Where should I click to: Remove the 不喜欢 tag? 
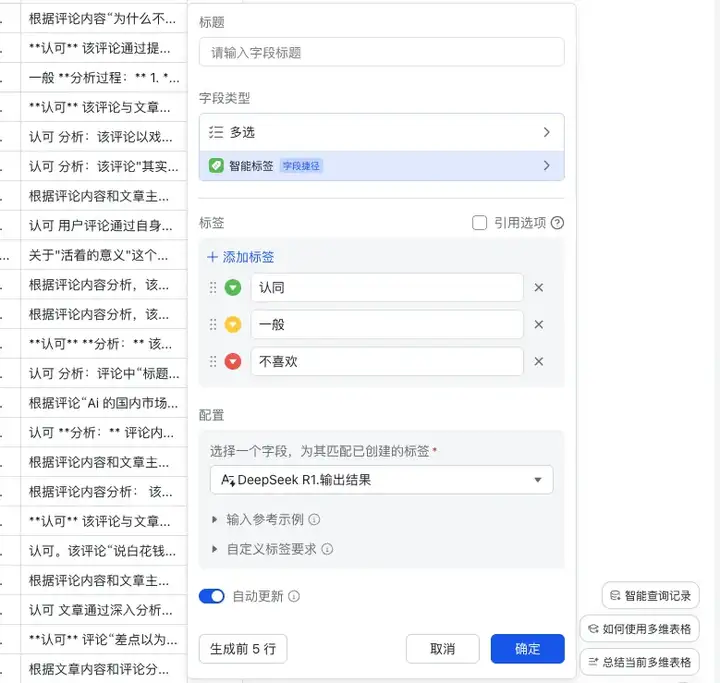[539, 361]
